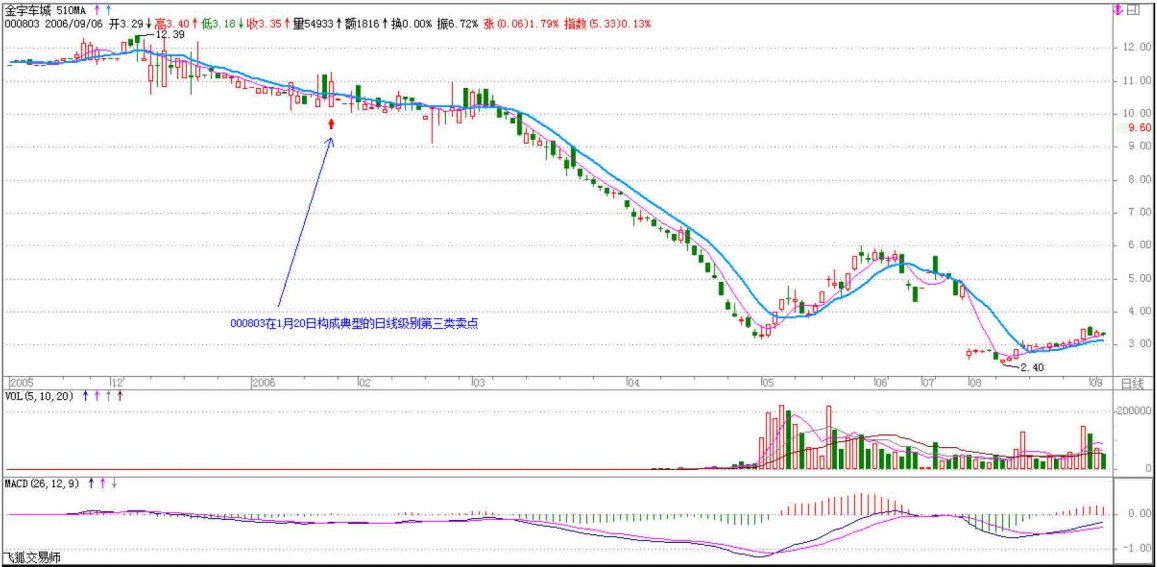
Task: Toggle the magenta line arrow in VOL header
Action: [97, 396]
